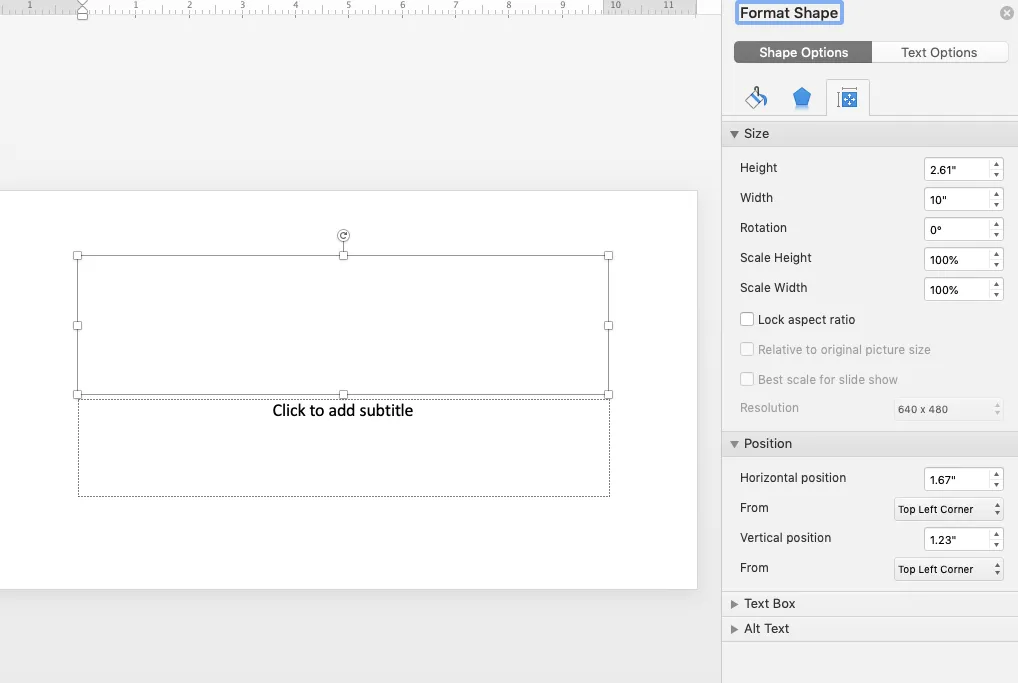Image resolution: width=1018 pixels, height=683 pixels.
Task: Click the Scale Width value field
Action: click(x=956, y=290)
